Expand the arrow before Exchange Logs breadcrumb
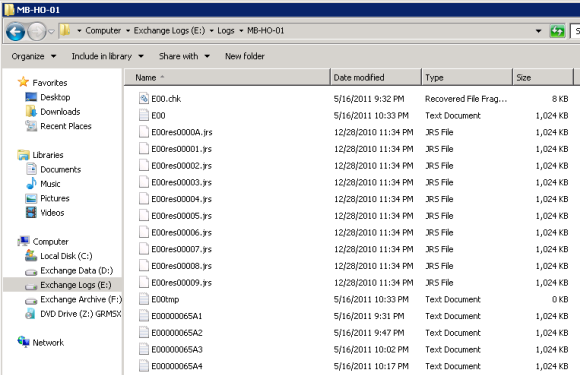Viewport: 580px width, 375px height. pos(128,31)
